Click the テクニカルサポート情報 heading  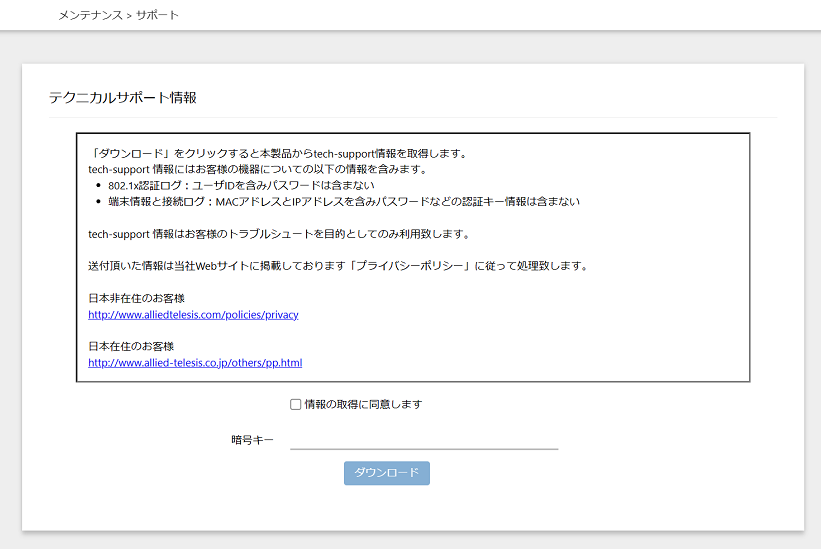(123, 97)
